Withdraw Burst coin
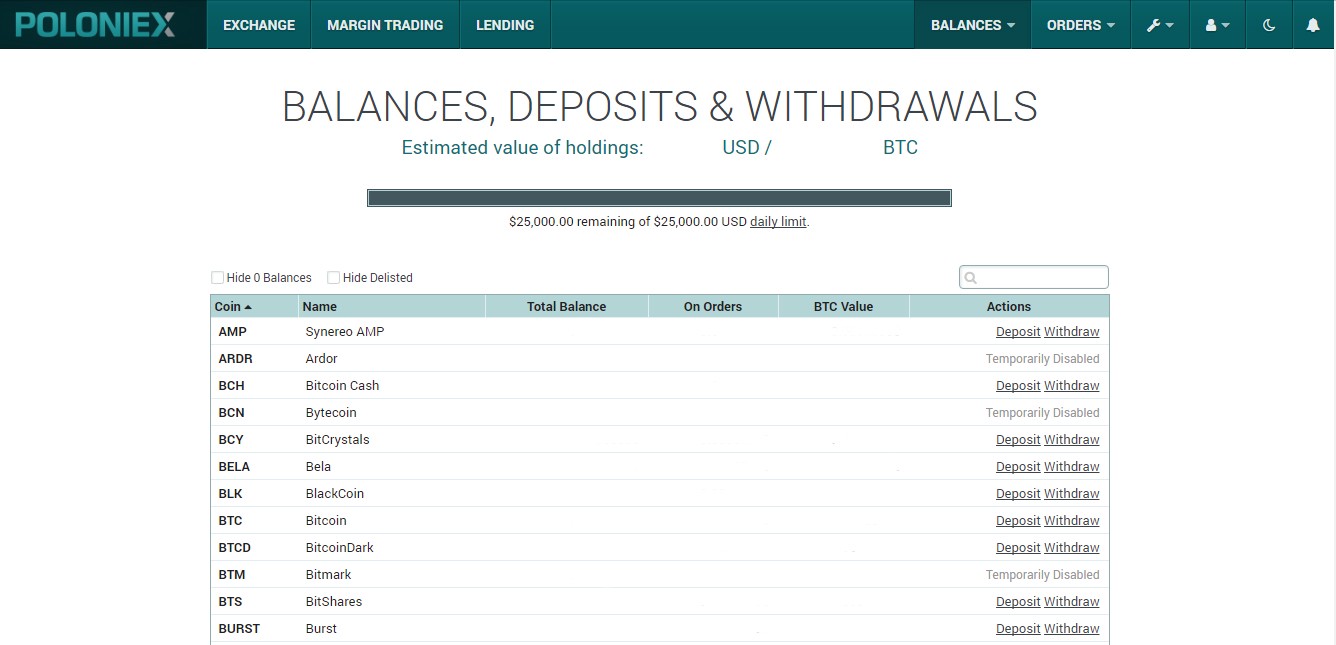 [1072, 629]
